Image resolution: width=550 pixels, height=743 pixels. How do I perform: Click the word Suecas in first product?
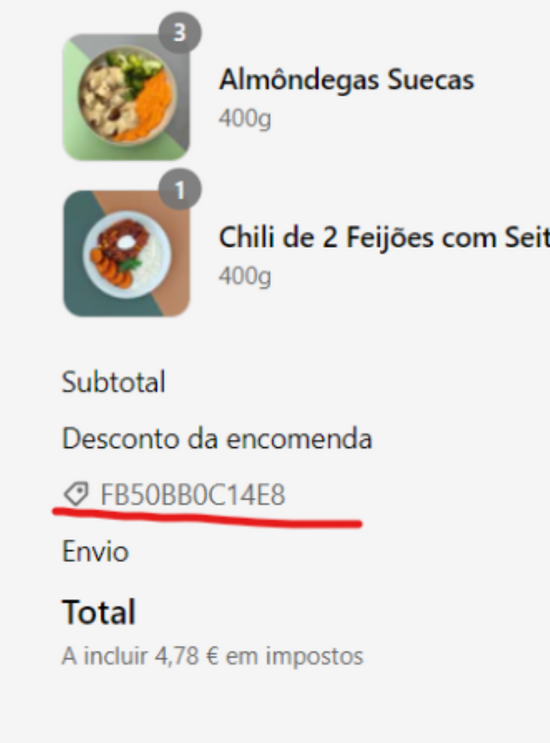tap(431, 80)
